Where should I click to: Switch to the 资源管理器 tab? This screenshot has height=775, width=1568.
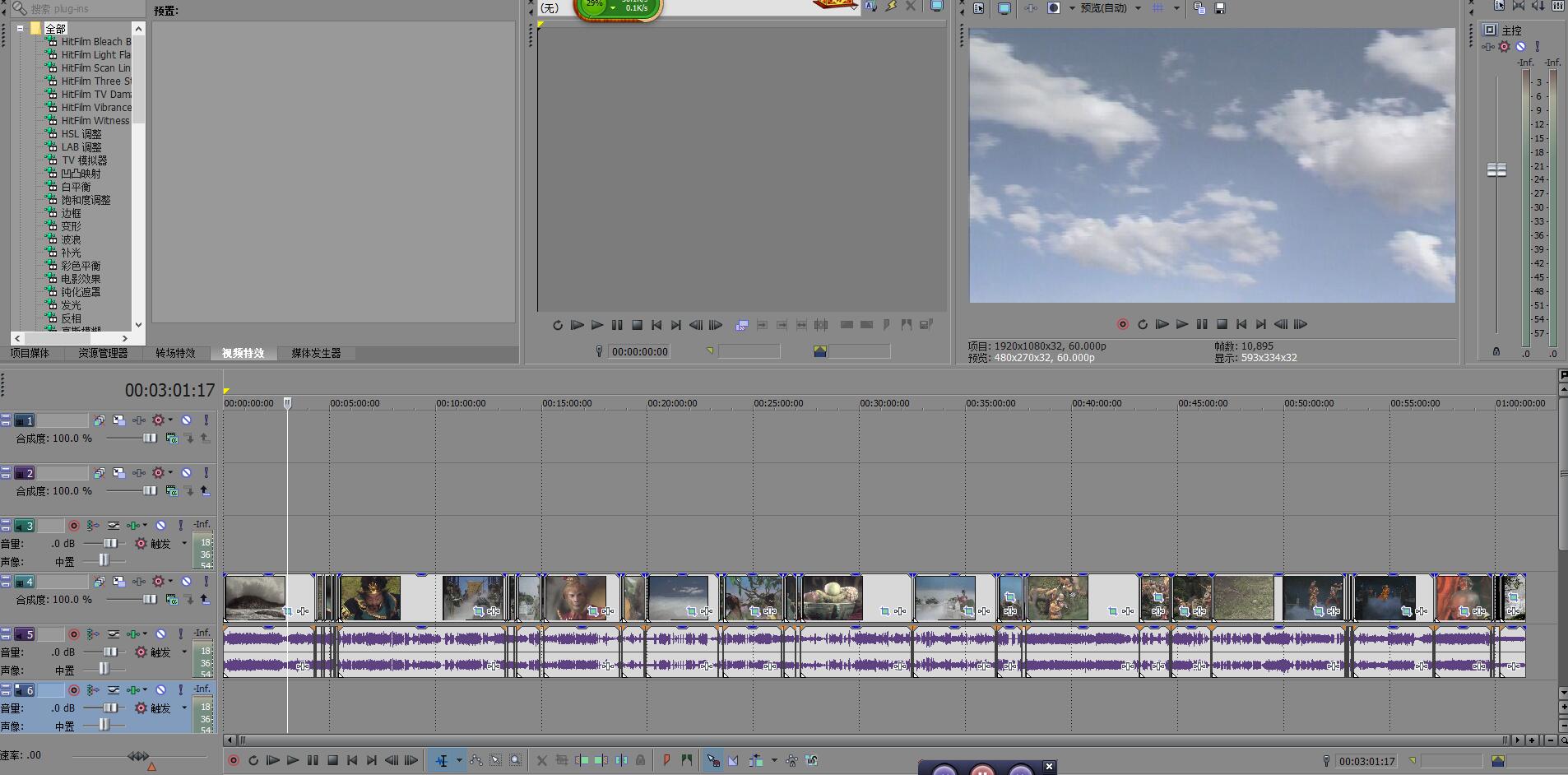point(103,353)
